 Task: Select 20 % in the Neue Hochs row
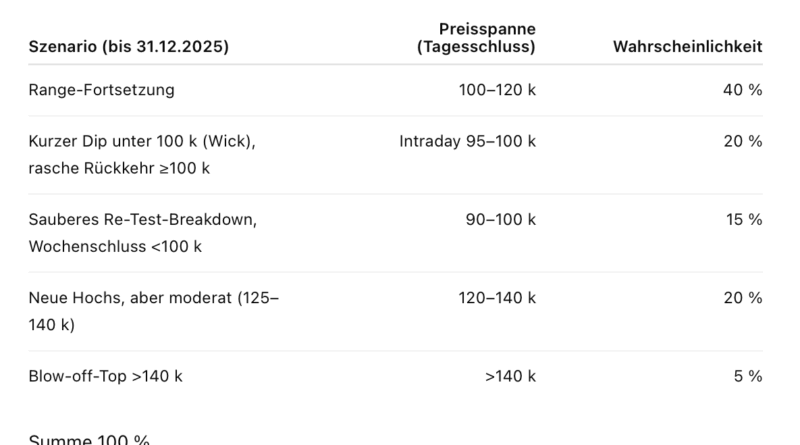(x=742, y=298)
